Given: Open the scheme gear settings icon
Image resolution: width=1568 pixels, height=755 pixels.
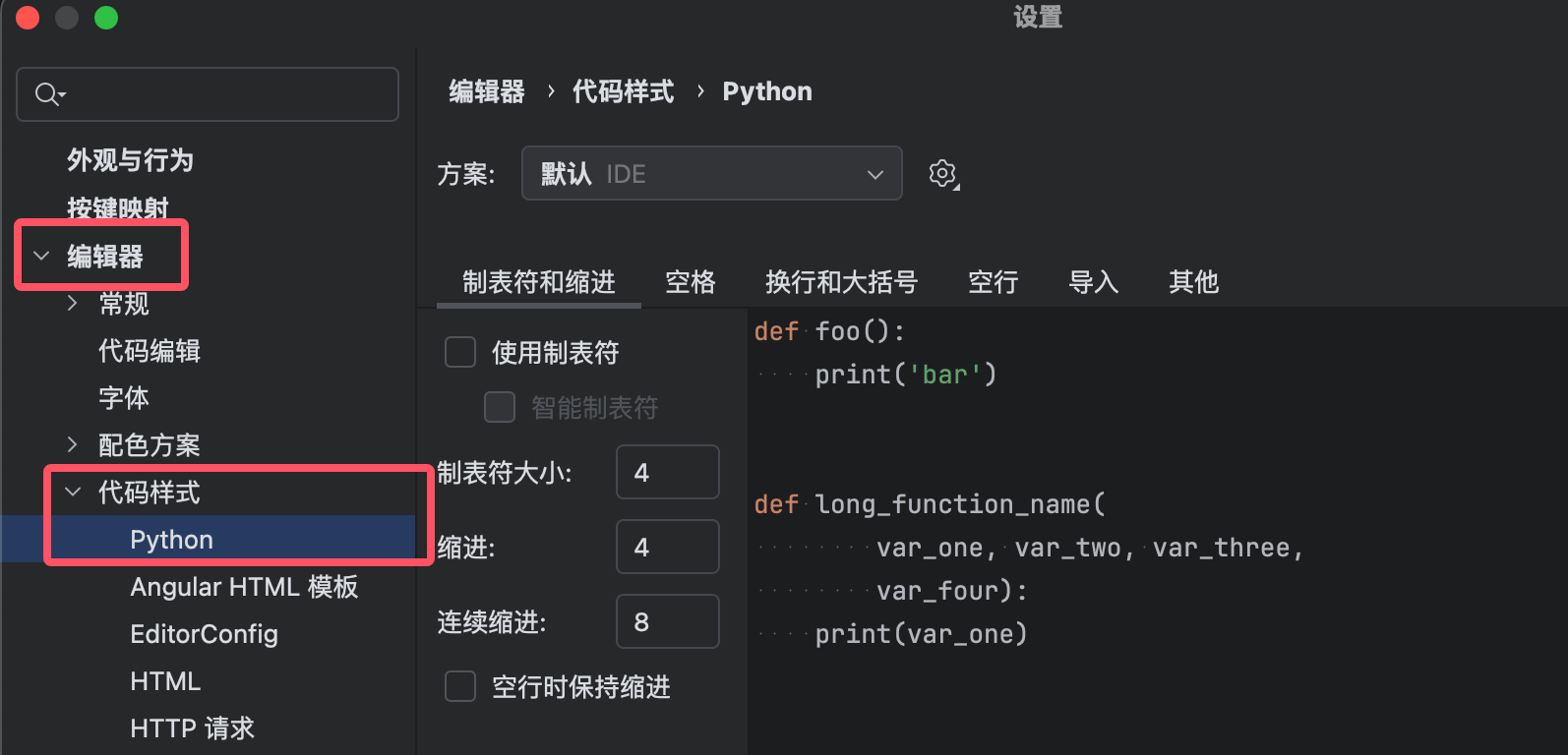Looking at the screenshot, I should [942, 174].
